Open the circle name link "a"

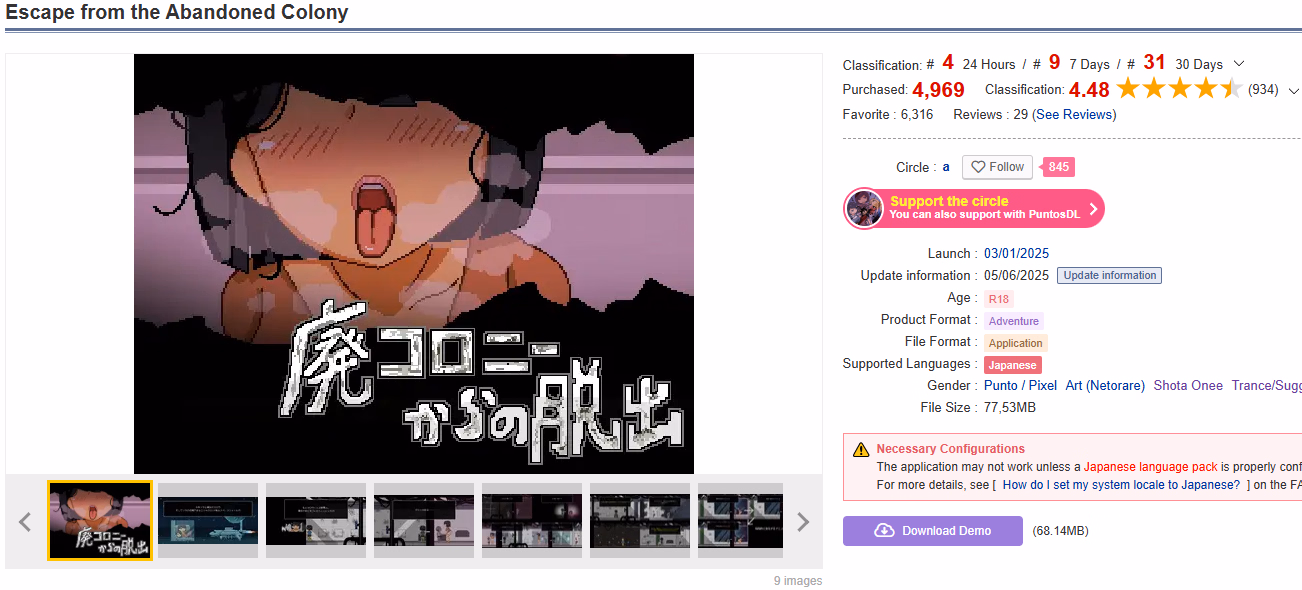(946, 167)
